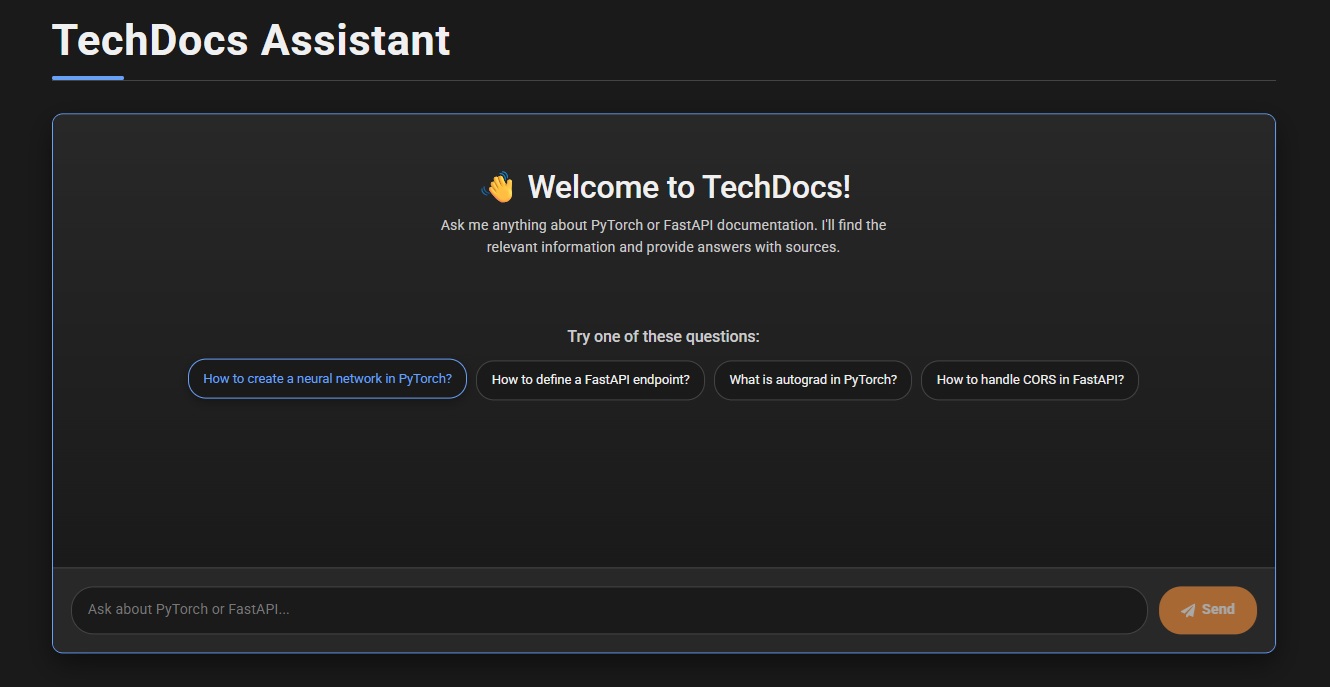Click "Try one of these questions:" label

(663, 336)
